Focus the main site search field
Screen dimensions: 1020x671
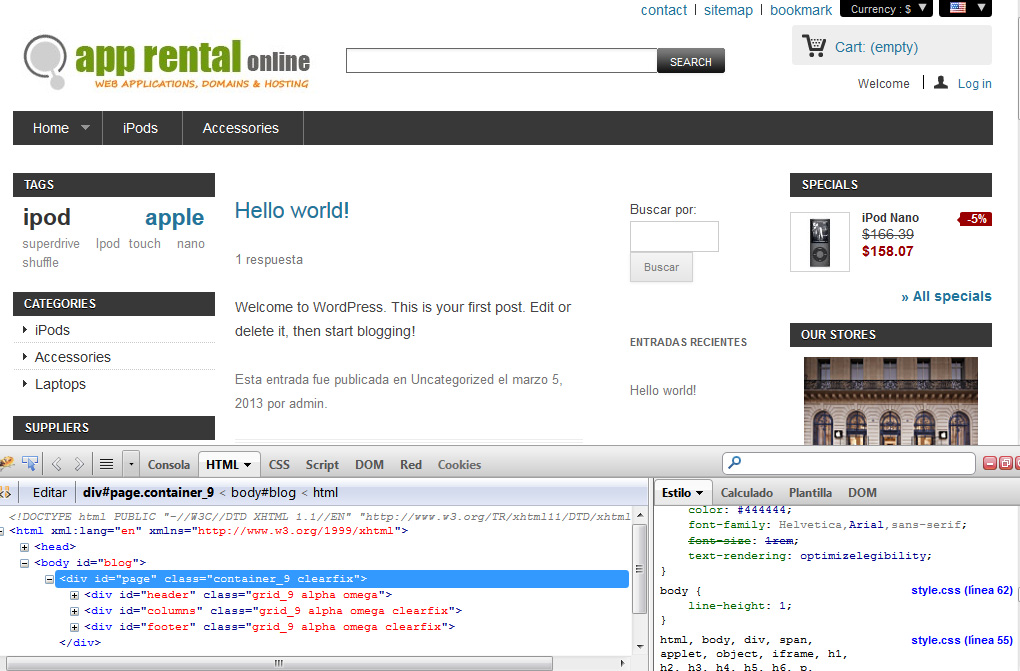pyautogui.click(x=502, y=61)
